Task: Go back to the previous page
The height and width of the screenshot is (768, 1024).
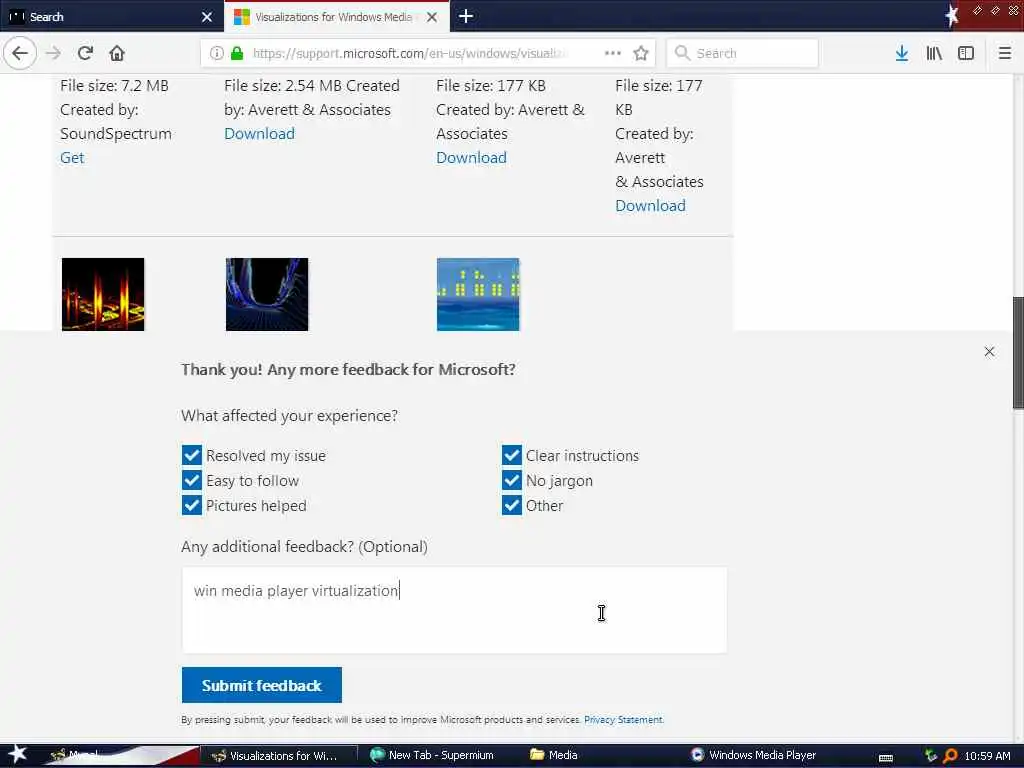Action: pyautogui.click(x=20, y=53)
